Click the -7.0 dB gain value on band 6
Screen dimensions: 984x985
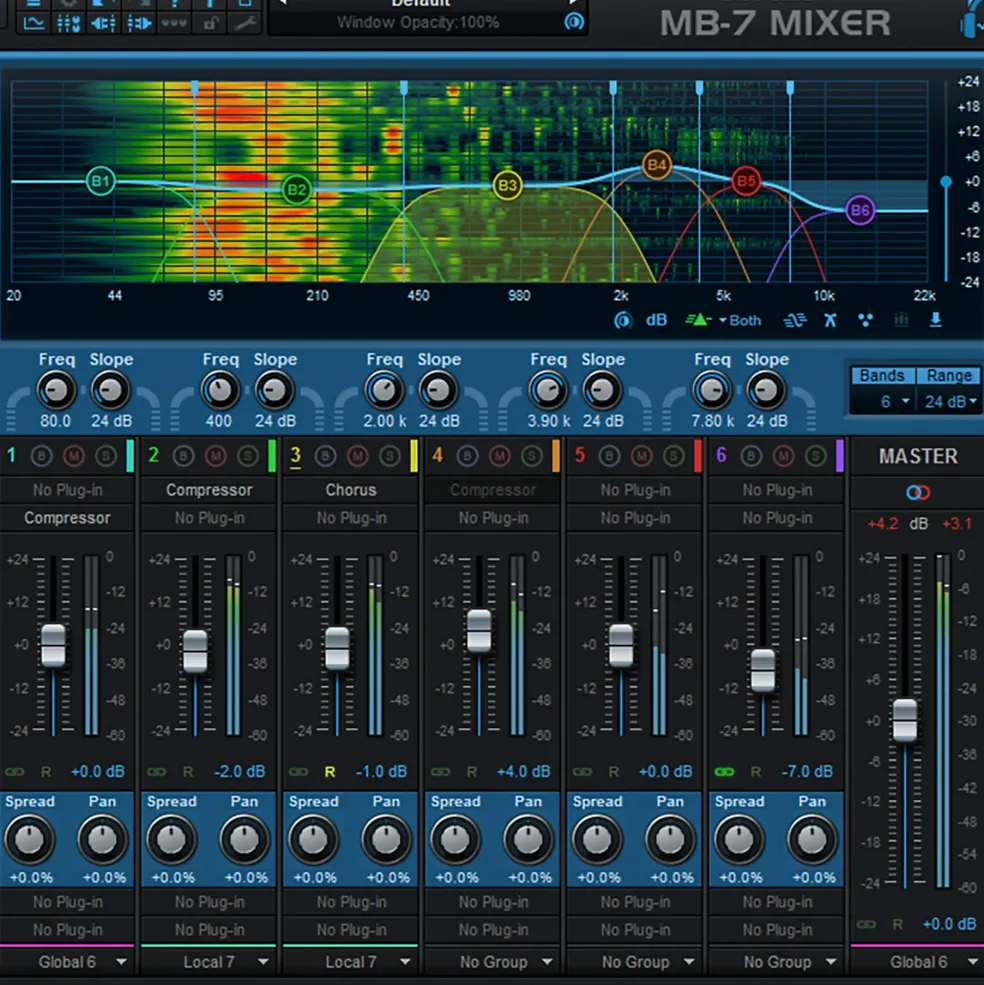[807, 771]
